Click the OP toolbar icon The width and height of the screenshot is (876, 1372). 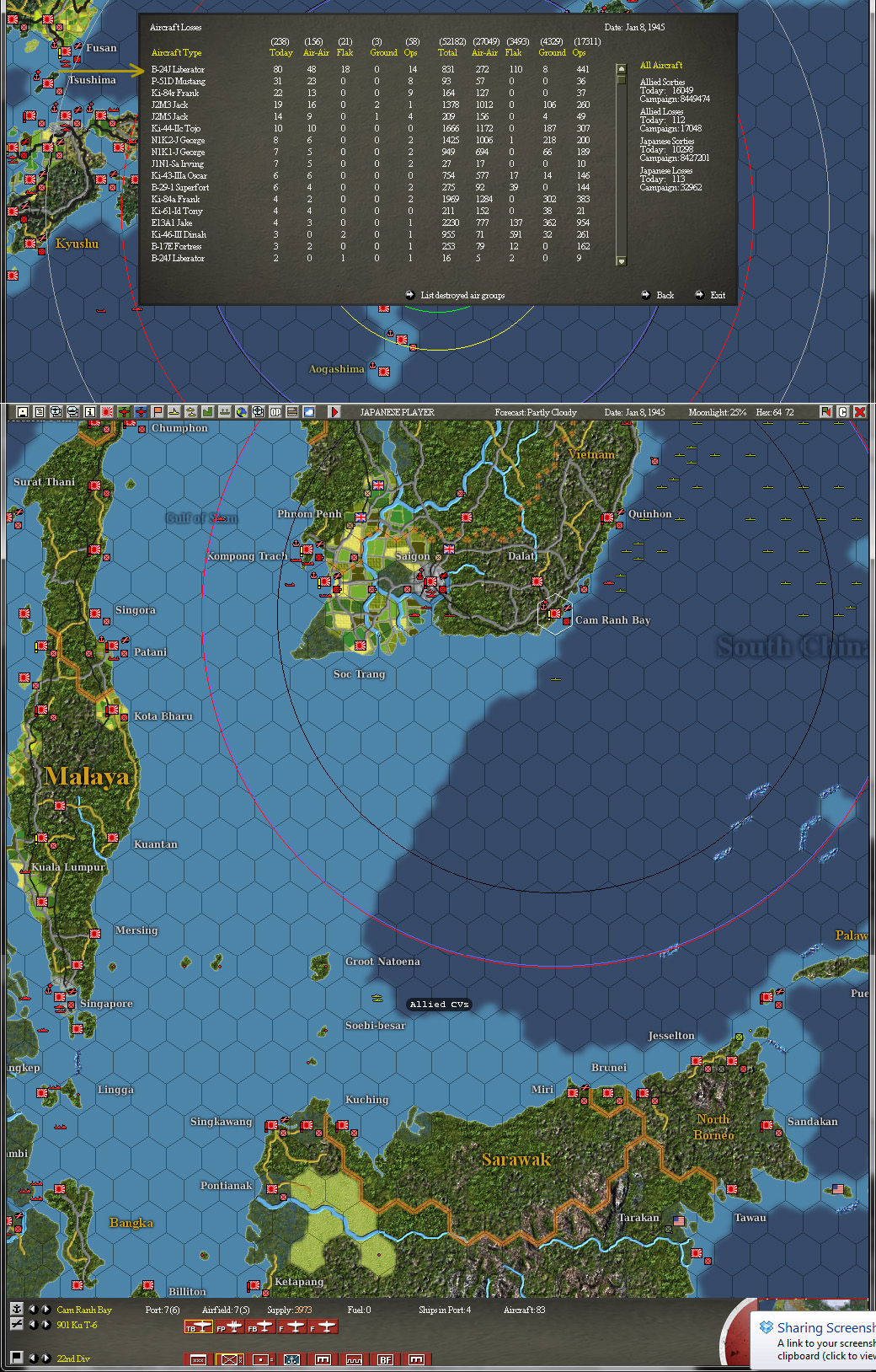(275, 412)
